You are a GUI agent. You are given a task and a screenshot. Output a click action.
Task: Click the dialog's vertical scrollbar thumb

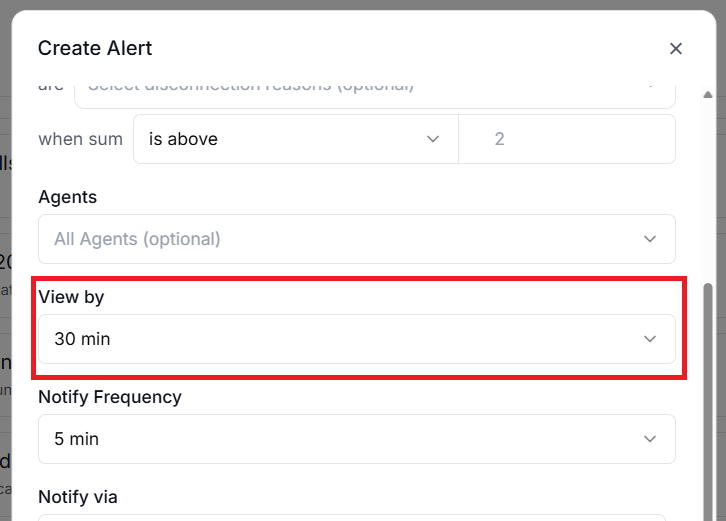pyautogui.click(x=709, y=400)
